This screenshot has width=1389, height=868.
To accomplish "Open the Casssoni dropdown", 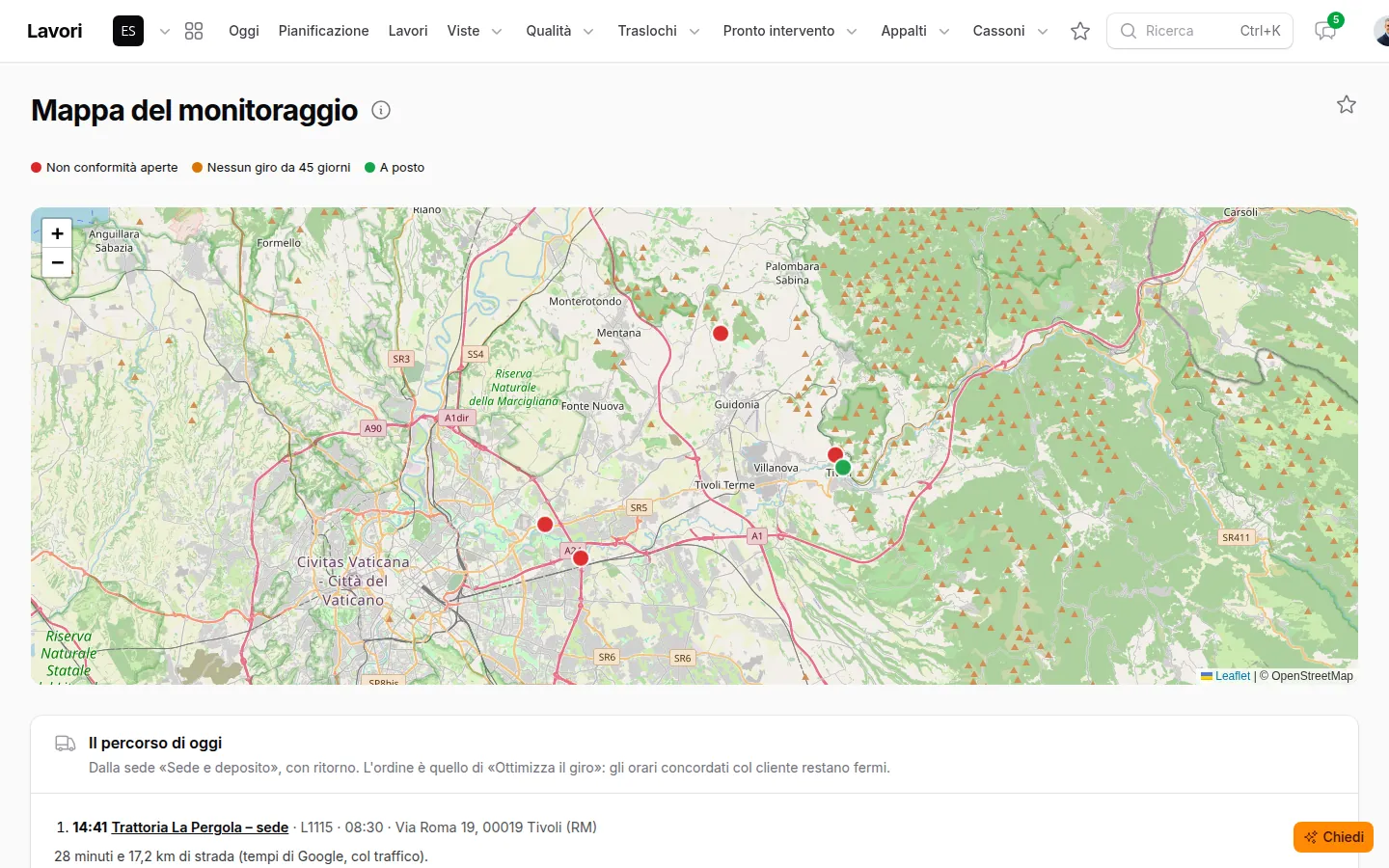I will 1010,31.
